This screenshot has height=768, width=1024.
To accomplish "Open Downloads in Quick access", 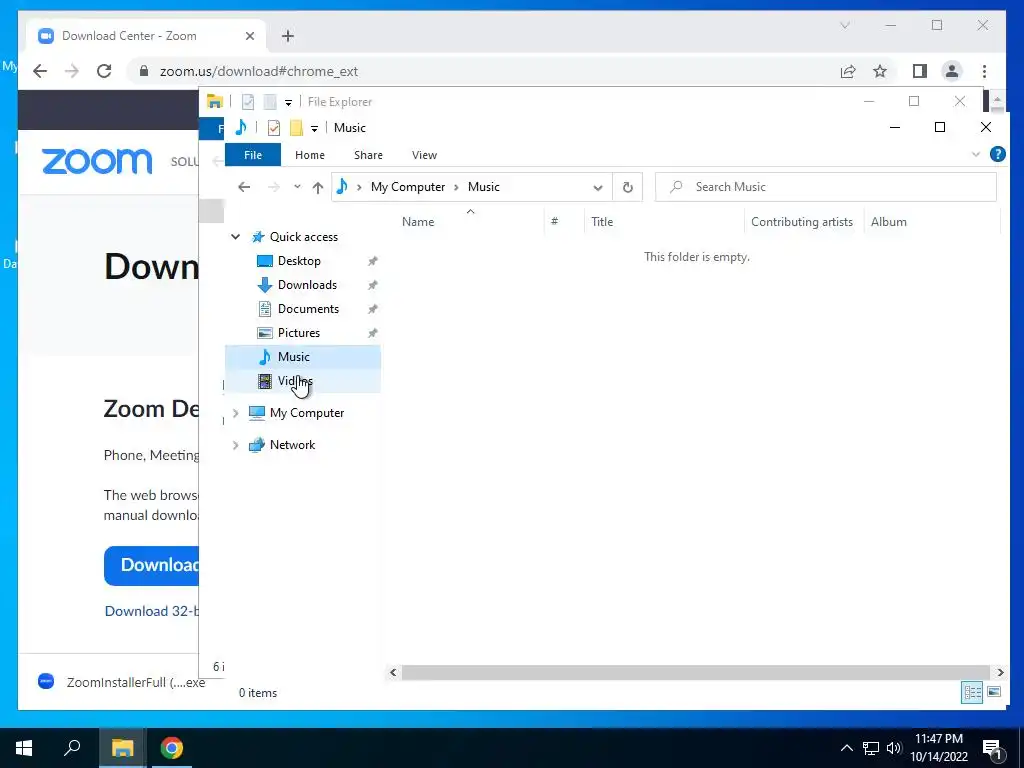I will (x=307, y=285).
